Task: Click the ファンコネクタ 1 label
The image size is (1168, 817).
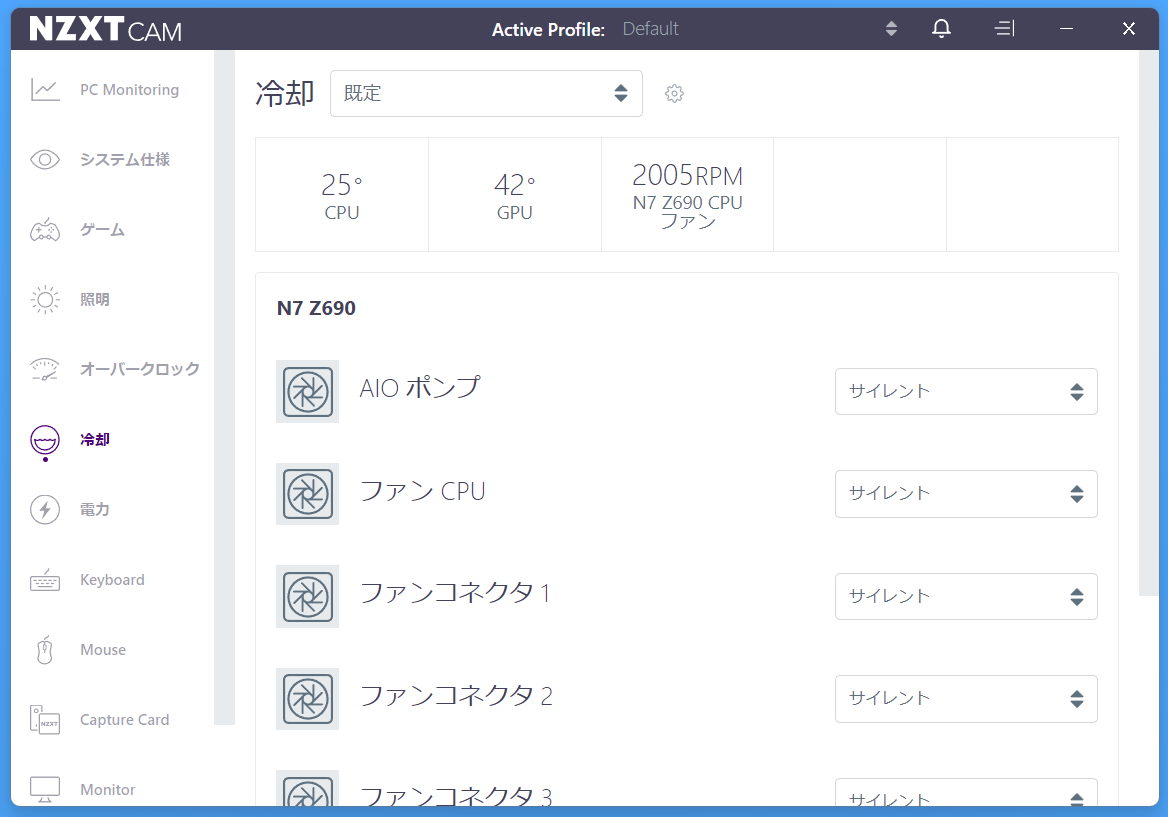Action: click(455, 593)
